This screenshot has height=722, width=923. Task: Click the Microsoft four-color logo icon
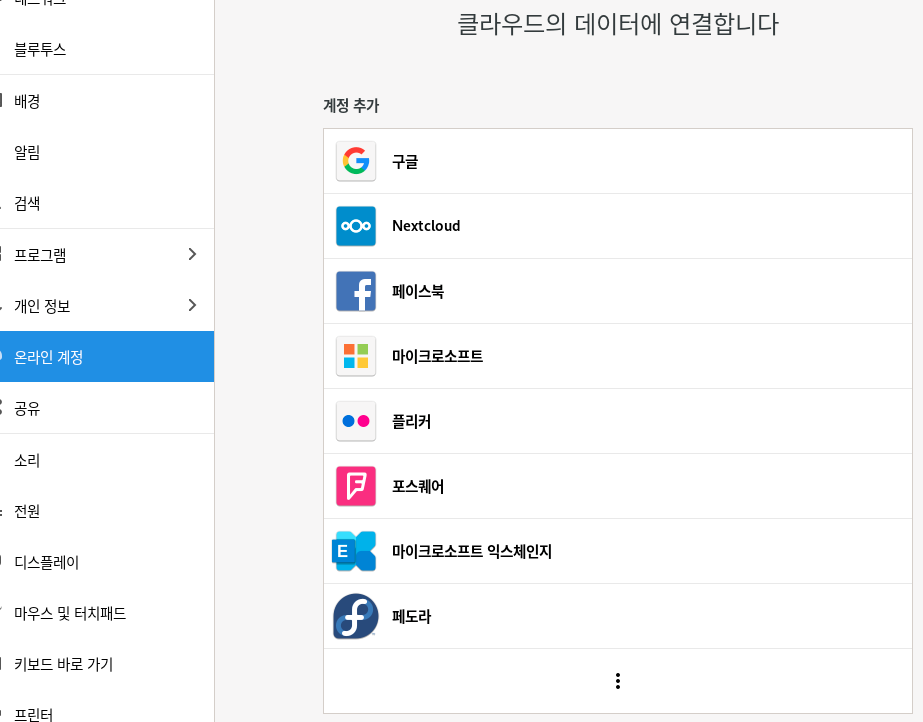point(356,356)
